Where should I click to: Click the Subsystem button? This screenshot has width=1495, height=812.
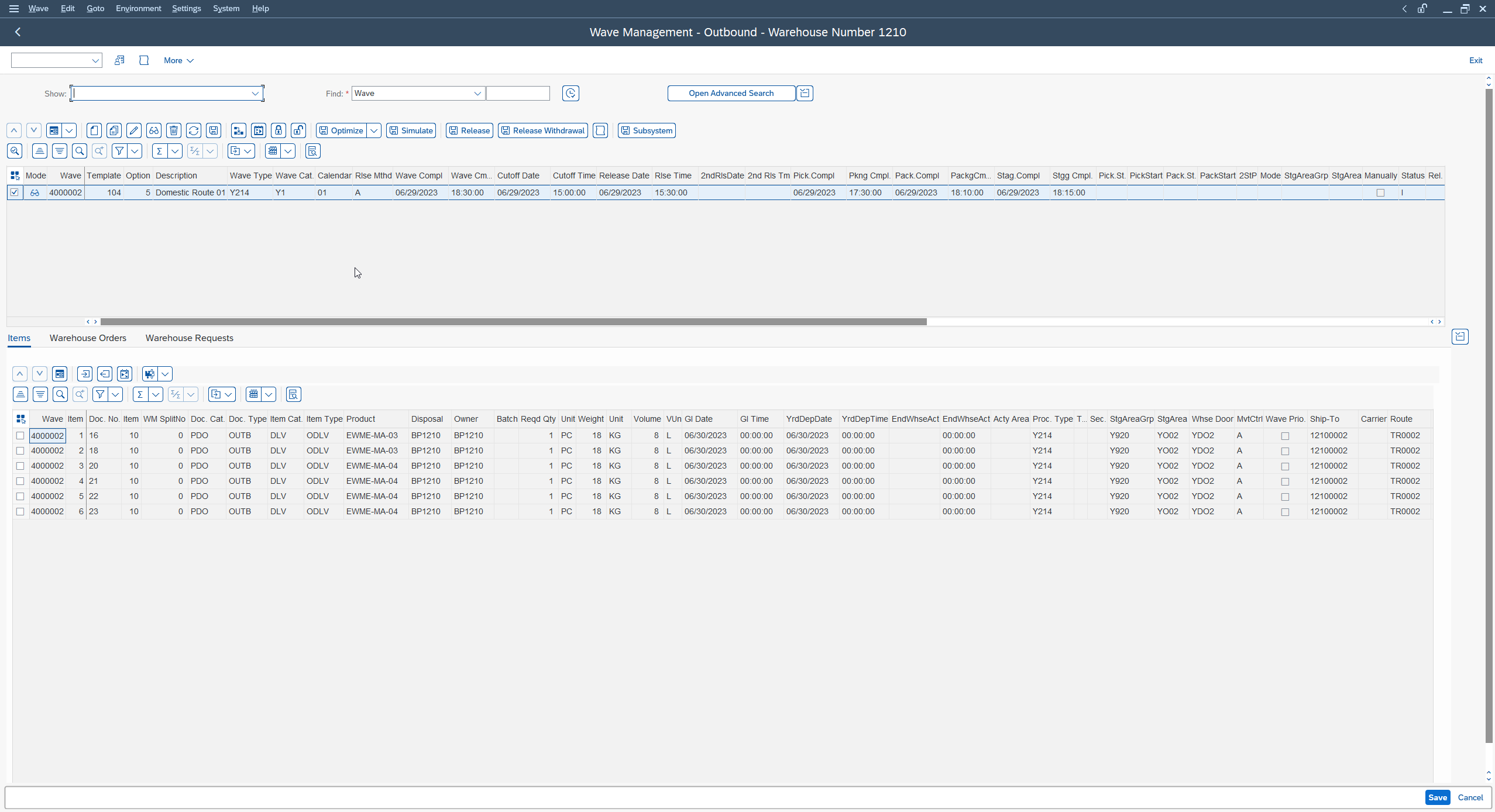(647, 130)
